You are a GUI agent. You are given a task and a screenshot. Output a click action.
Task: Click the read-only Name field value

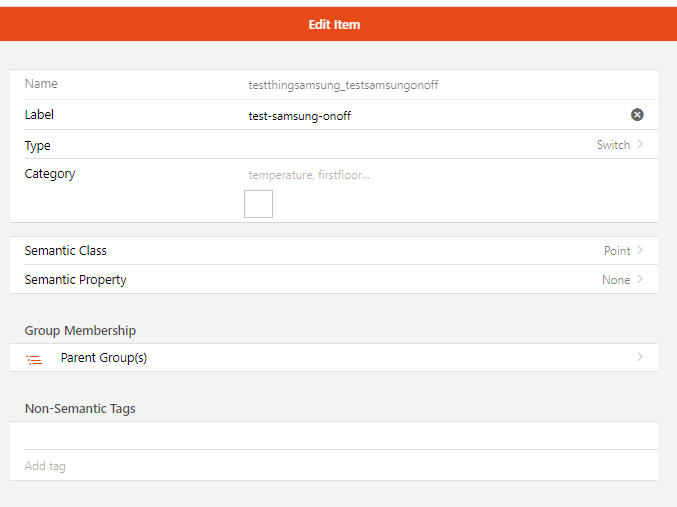343,85
